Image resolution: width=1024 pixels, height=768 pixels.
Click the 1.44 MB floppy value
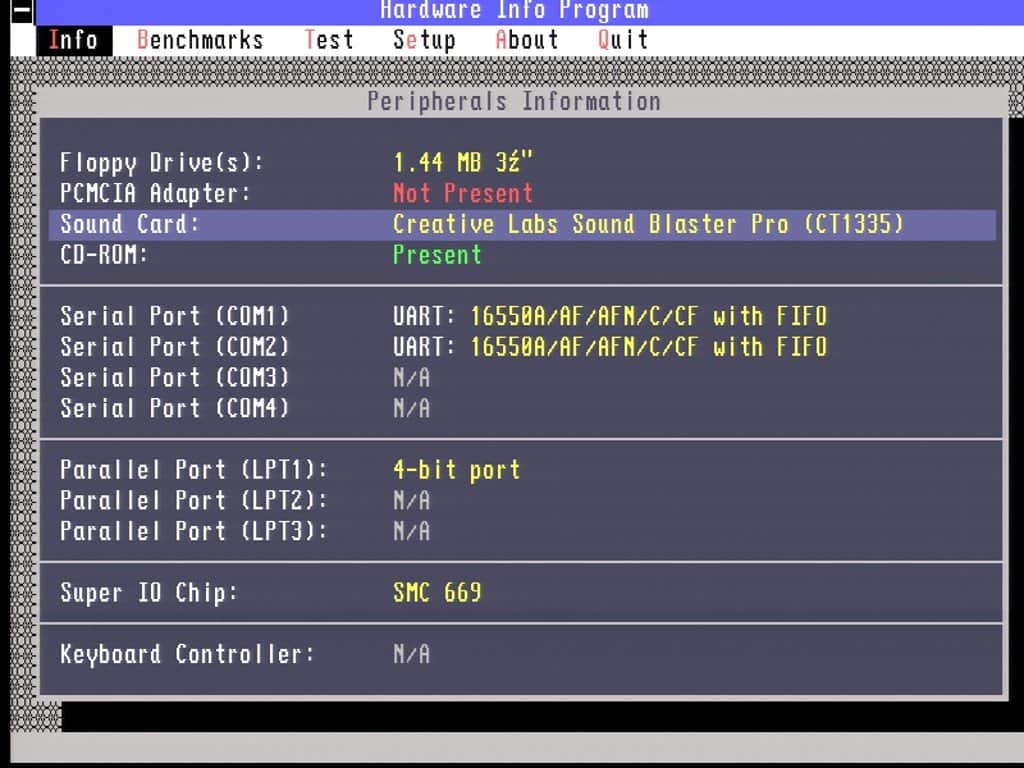click(463, 163)
